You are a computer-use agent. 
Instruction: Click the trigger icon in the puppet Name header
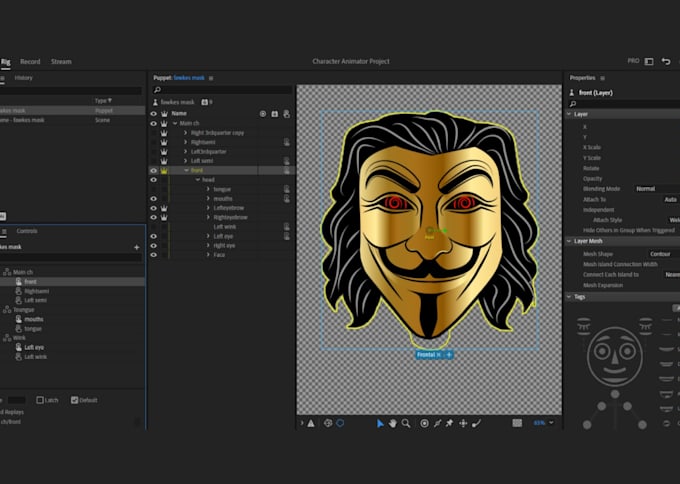287,114
